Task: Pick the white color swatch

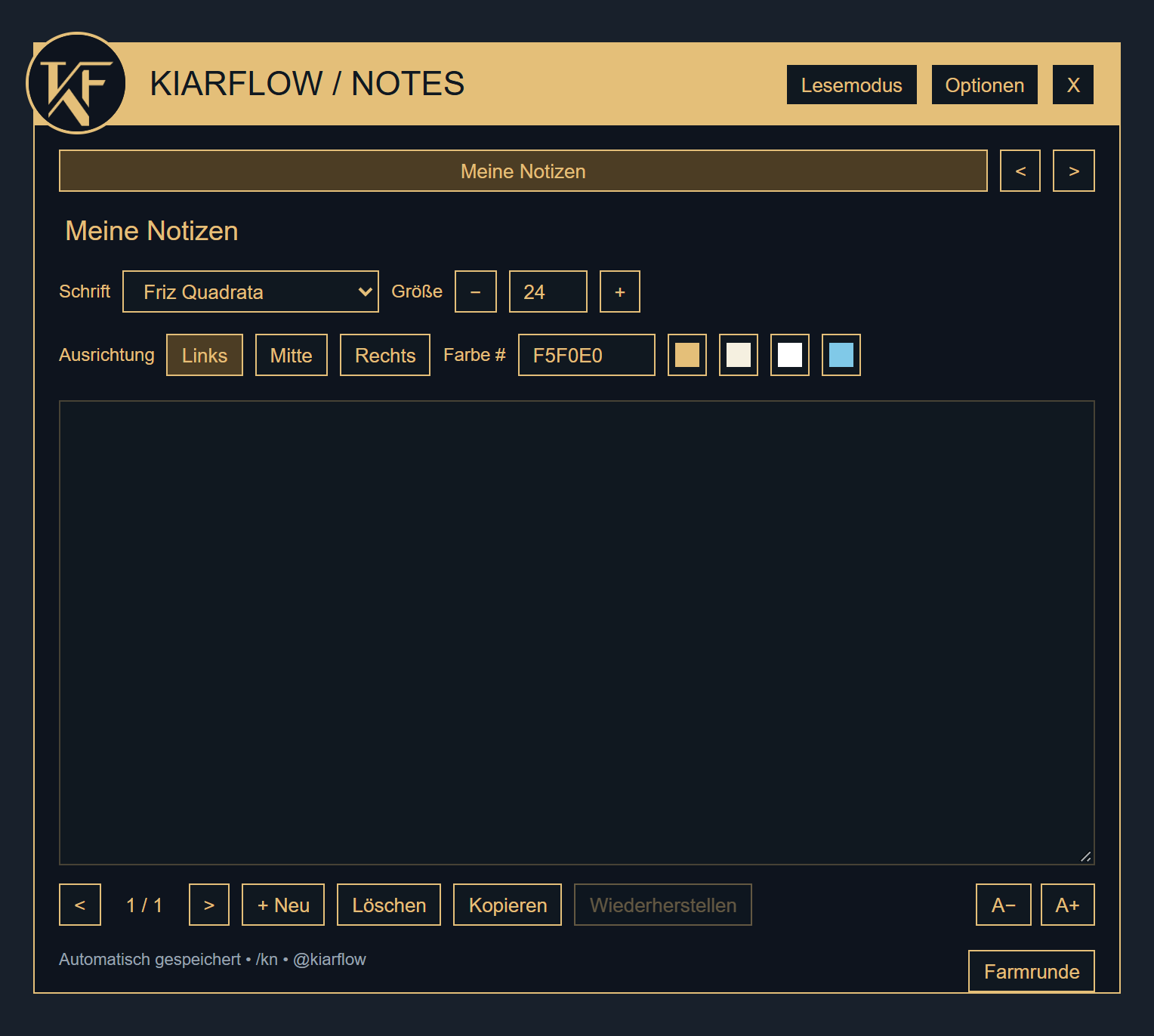Action: [790, 355]
